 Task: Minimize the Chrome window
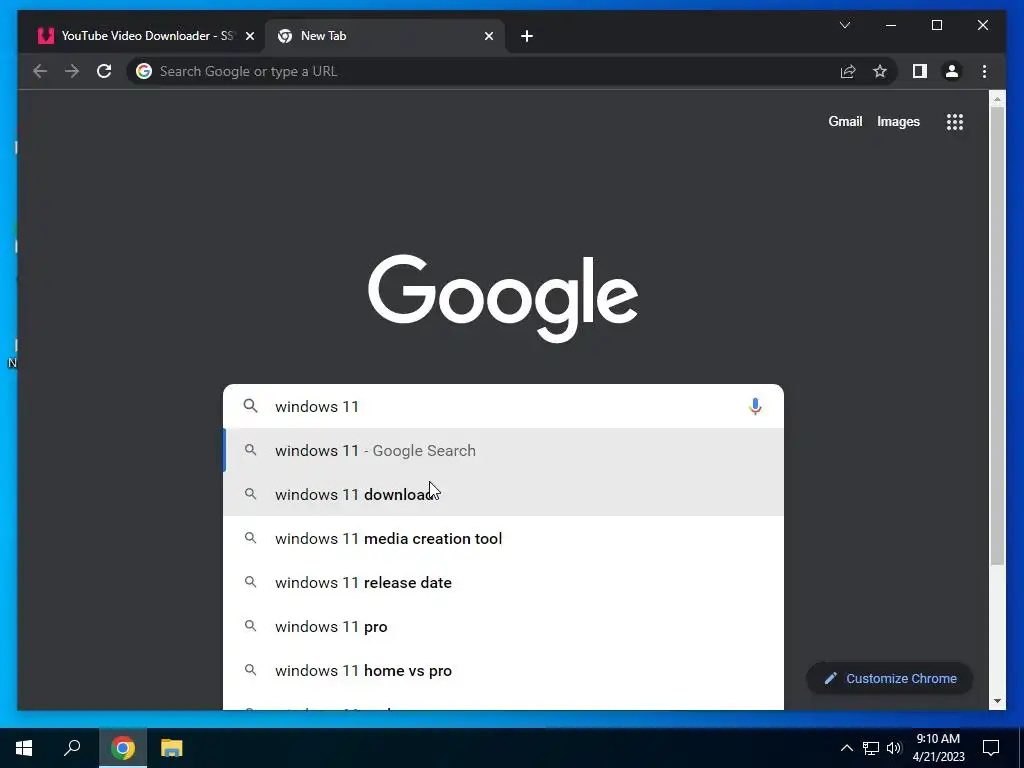point(891,25)
